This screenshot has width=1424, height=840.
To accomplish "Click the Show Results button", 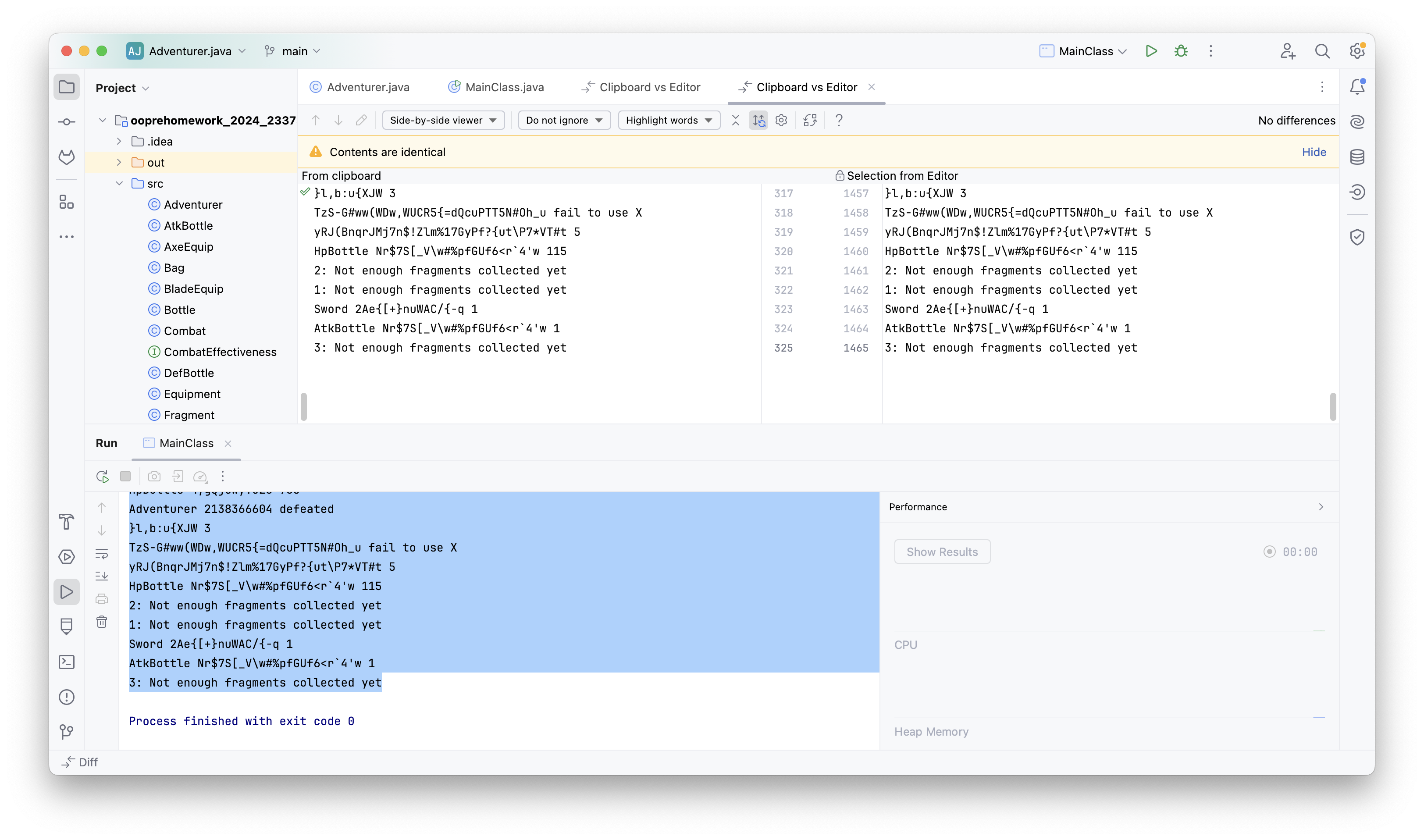I will (942, 552).
